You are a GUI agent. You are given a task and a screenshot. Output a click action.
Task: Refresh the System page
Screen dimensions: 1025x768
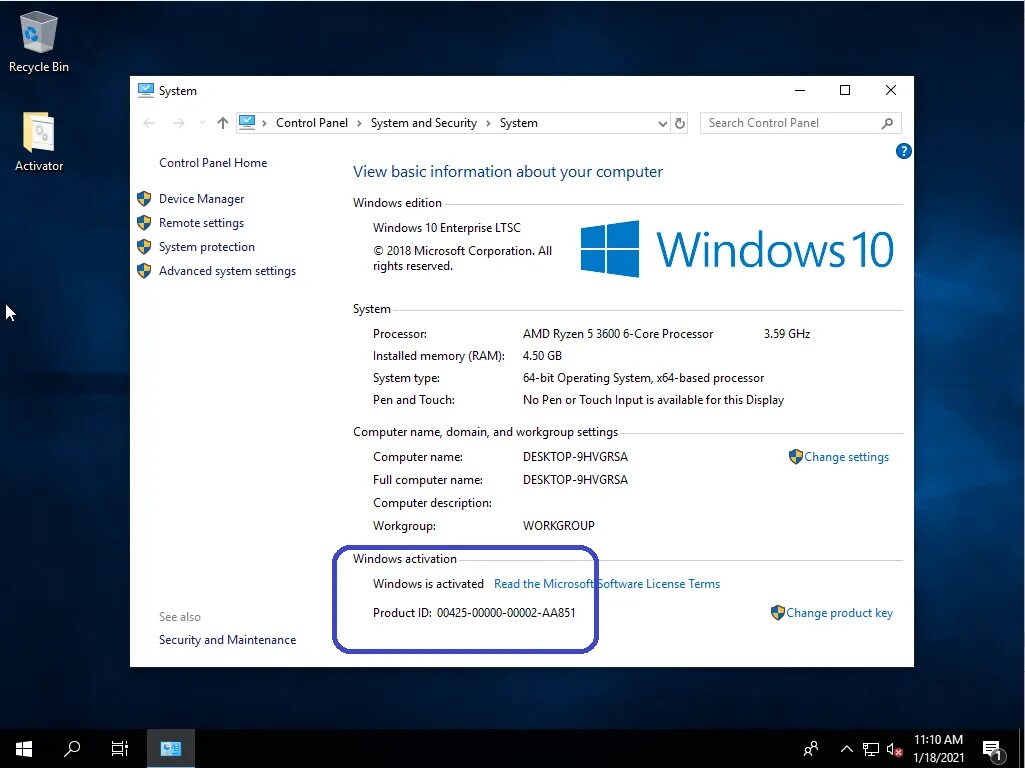click(680, 123)
